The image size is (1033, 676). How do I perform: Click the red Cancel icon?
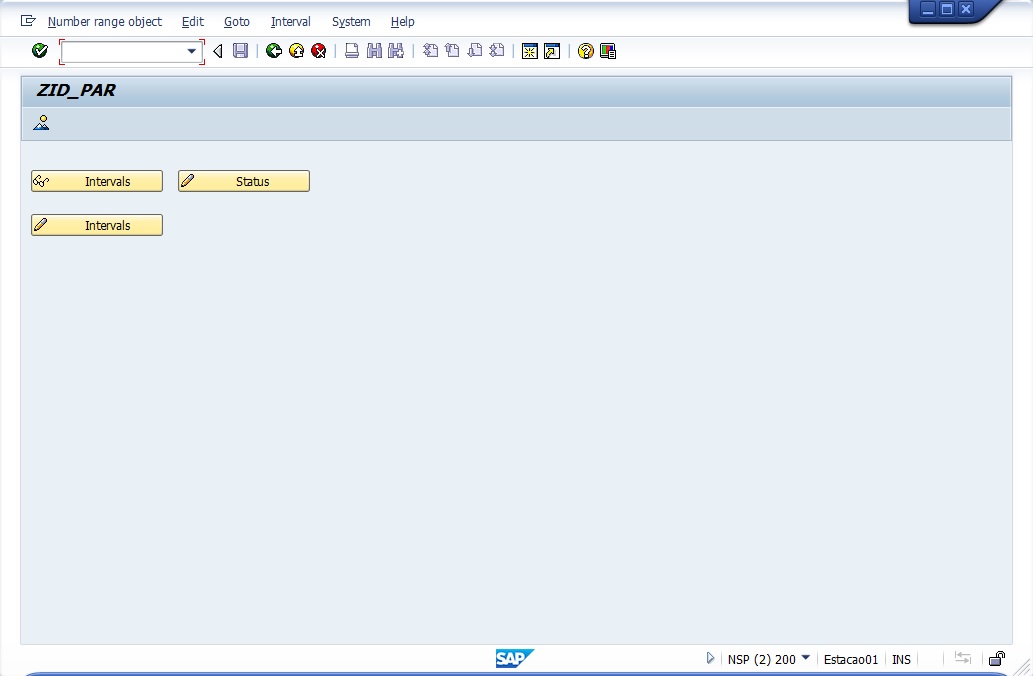[x=318, y=51]
